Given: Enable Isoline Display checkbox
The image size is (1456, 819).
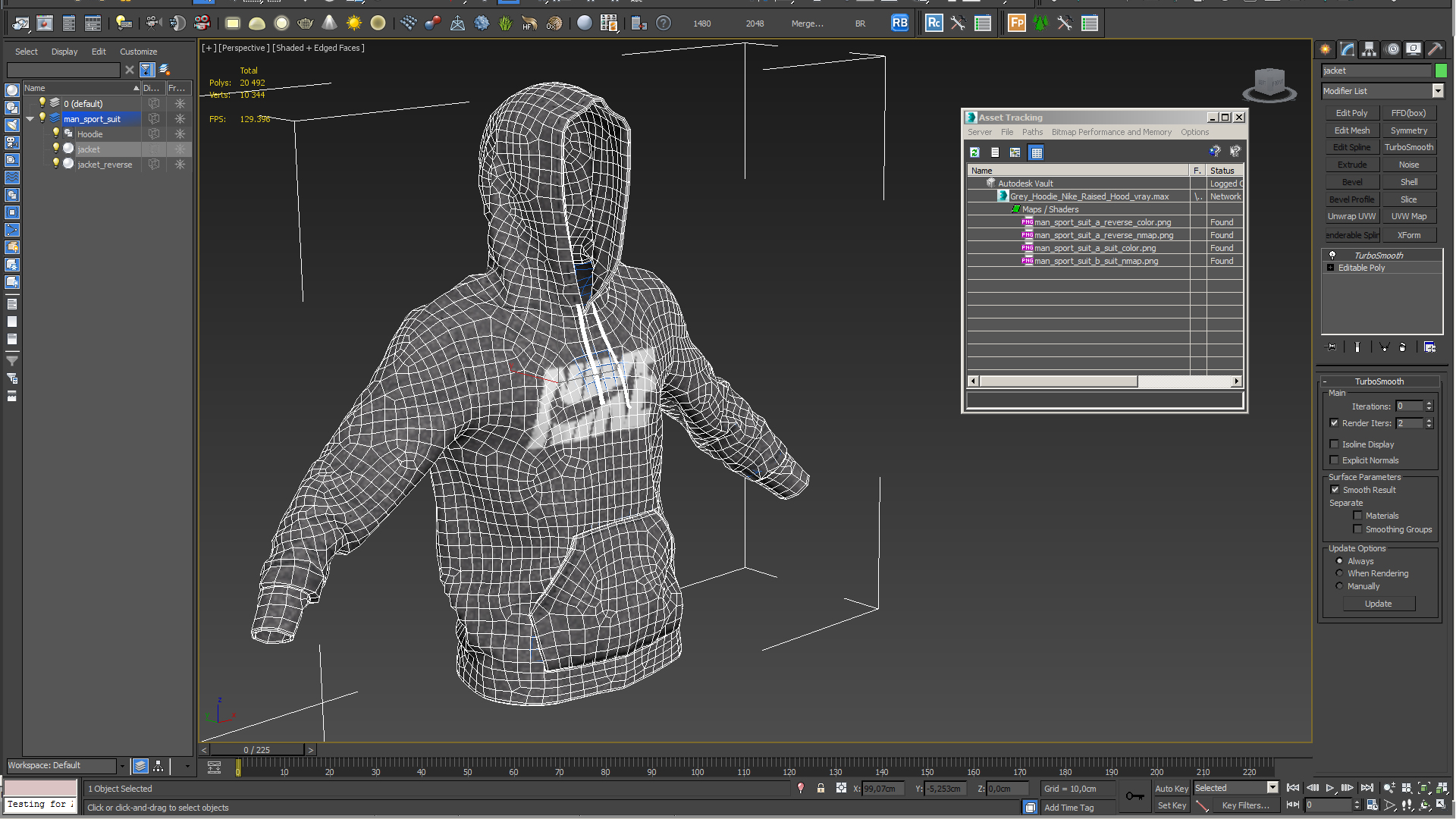Looking at the screenshot, I should click(1334, 444).
